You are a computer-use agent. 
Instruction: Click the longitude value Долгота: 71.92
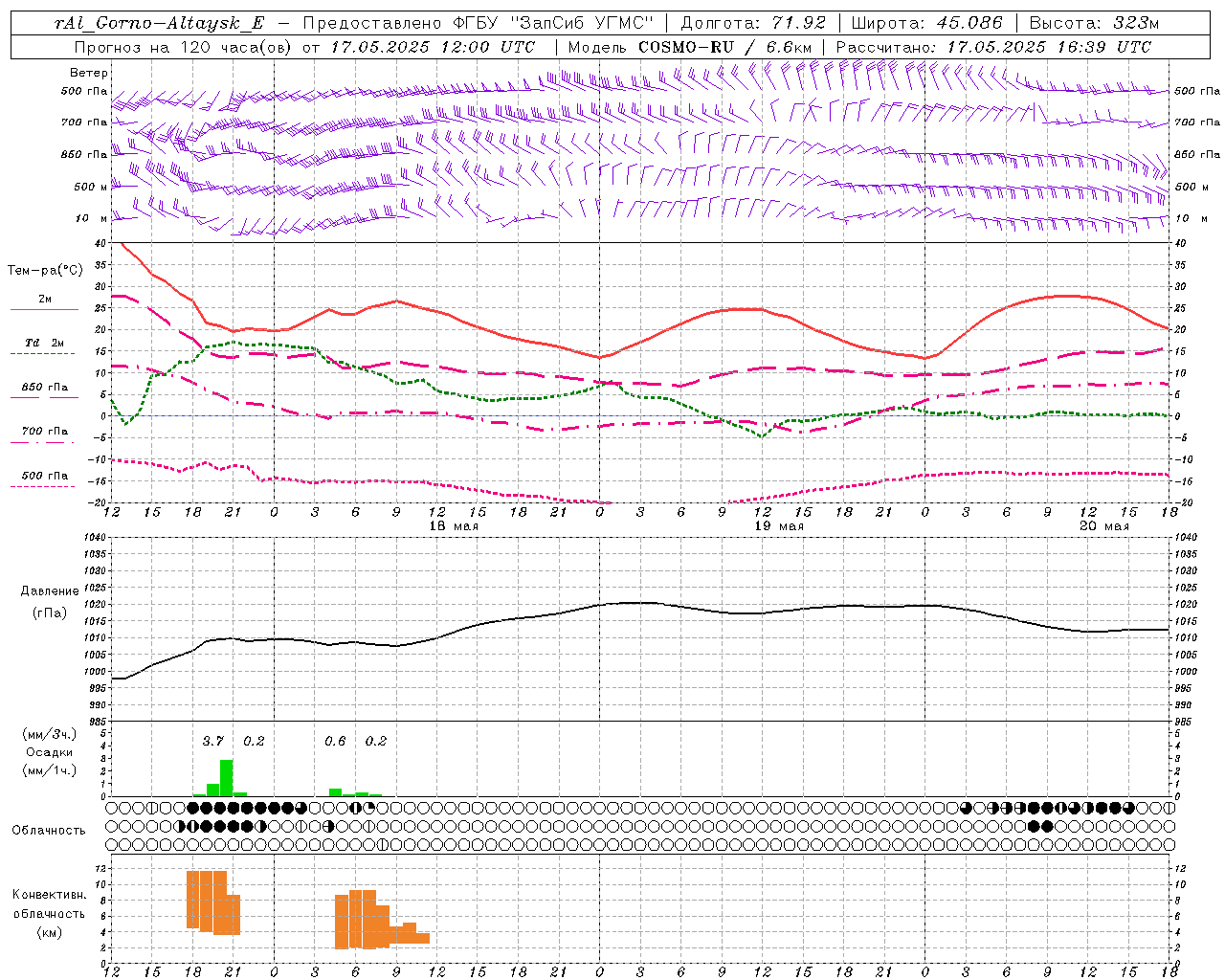coord(752,23)
